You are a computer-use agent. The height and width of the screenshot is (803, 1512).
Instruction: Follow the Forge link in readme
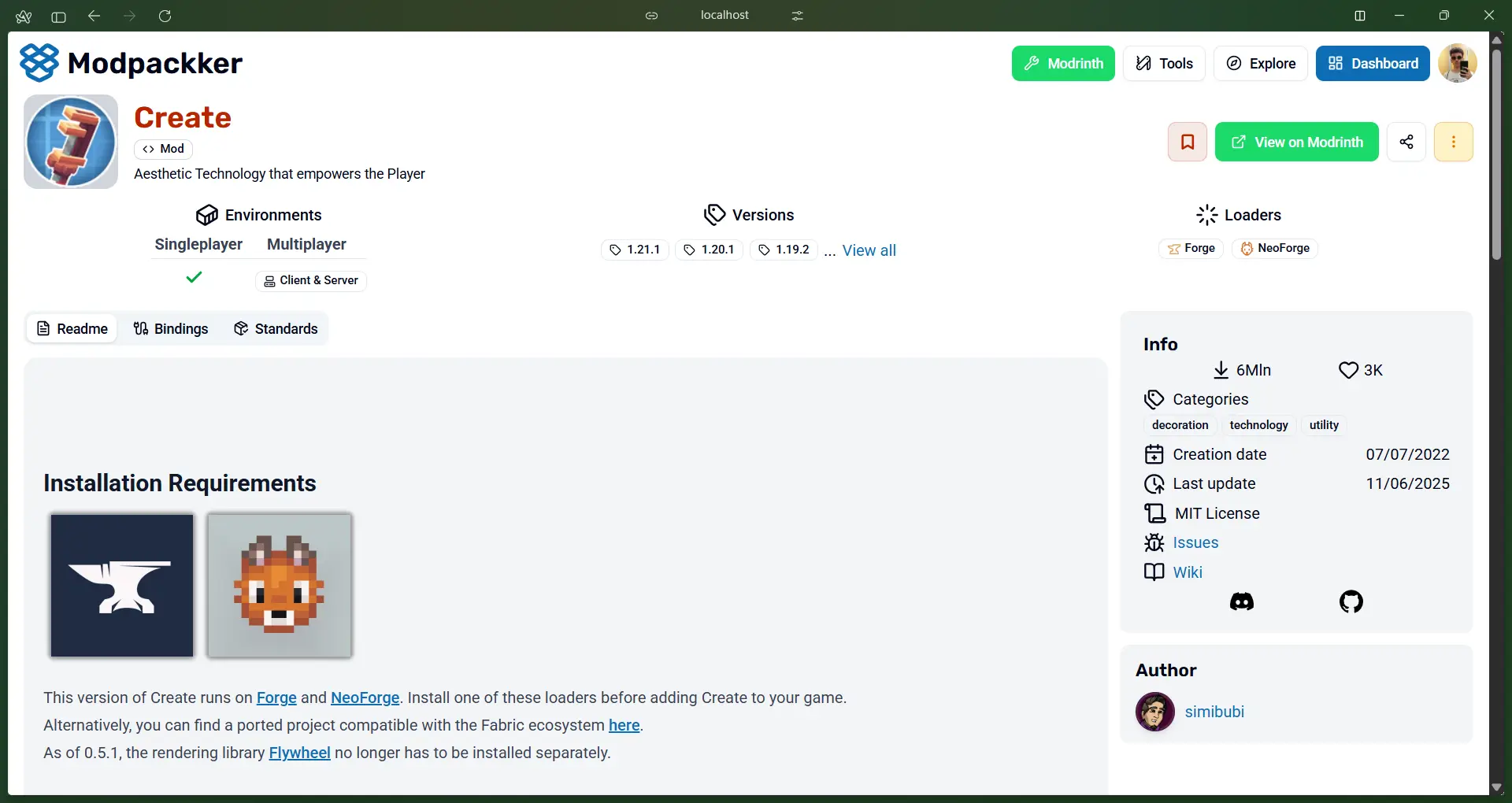click(276, 698)
